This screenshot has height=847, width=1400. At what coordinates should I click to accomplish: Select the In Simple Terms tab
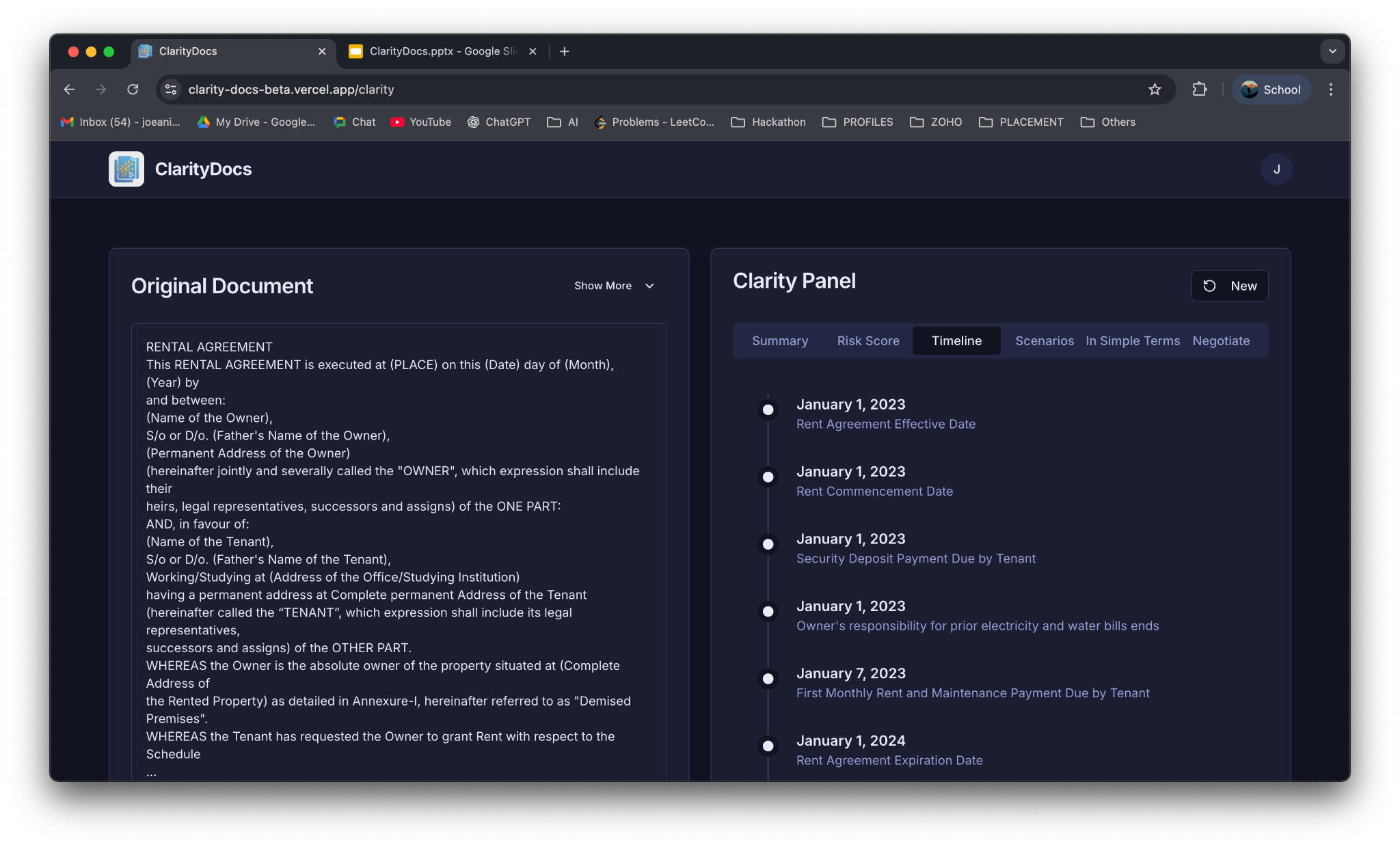click(1132, 340)
